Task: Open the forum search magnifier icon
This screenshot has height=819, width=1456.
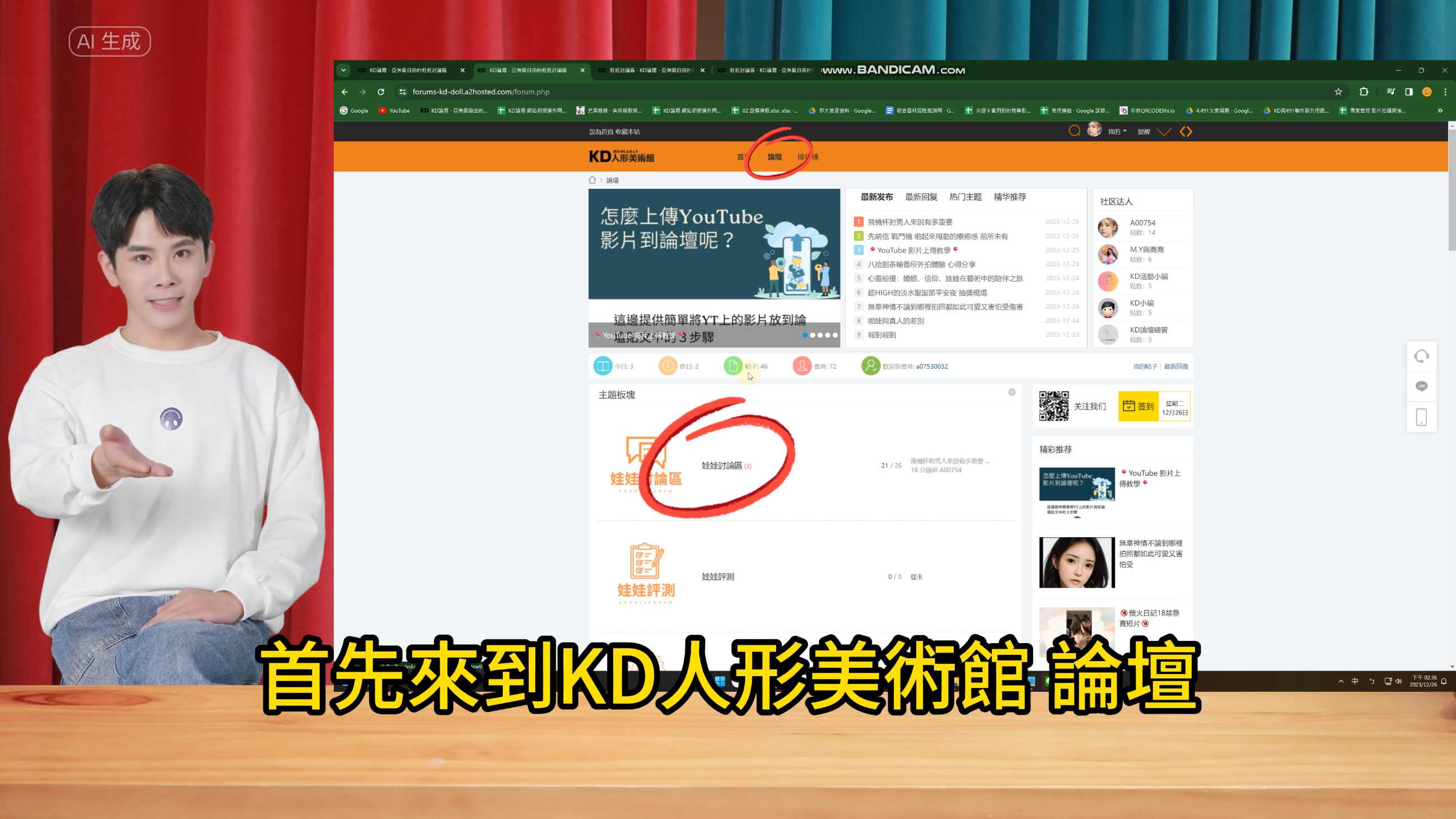Action: 1075,131
